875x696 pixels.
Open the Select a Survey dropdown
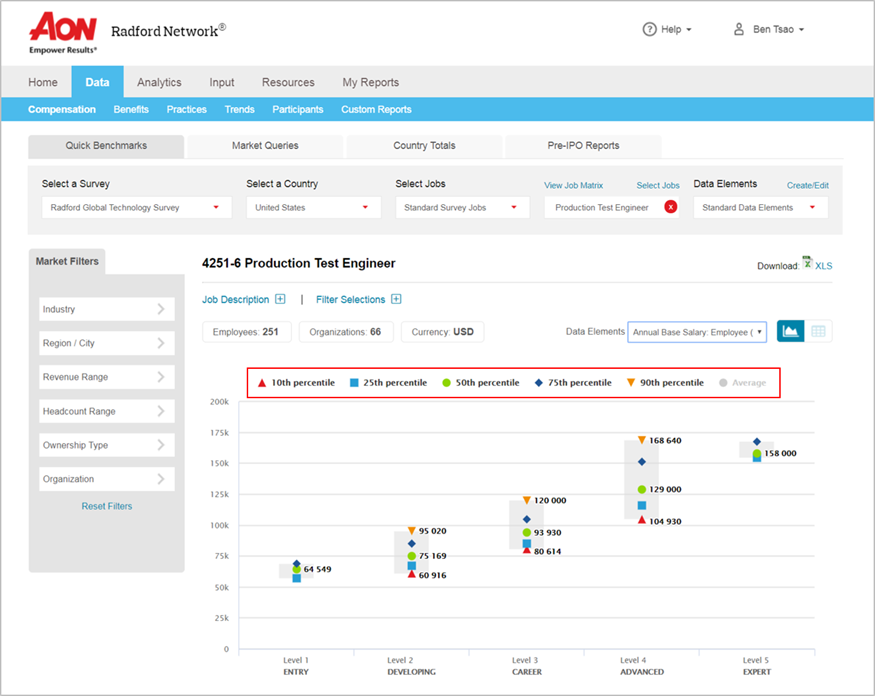pos(136,208)
